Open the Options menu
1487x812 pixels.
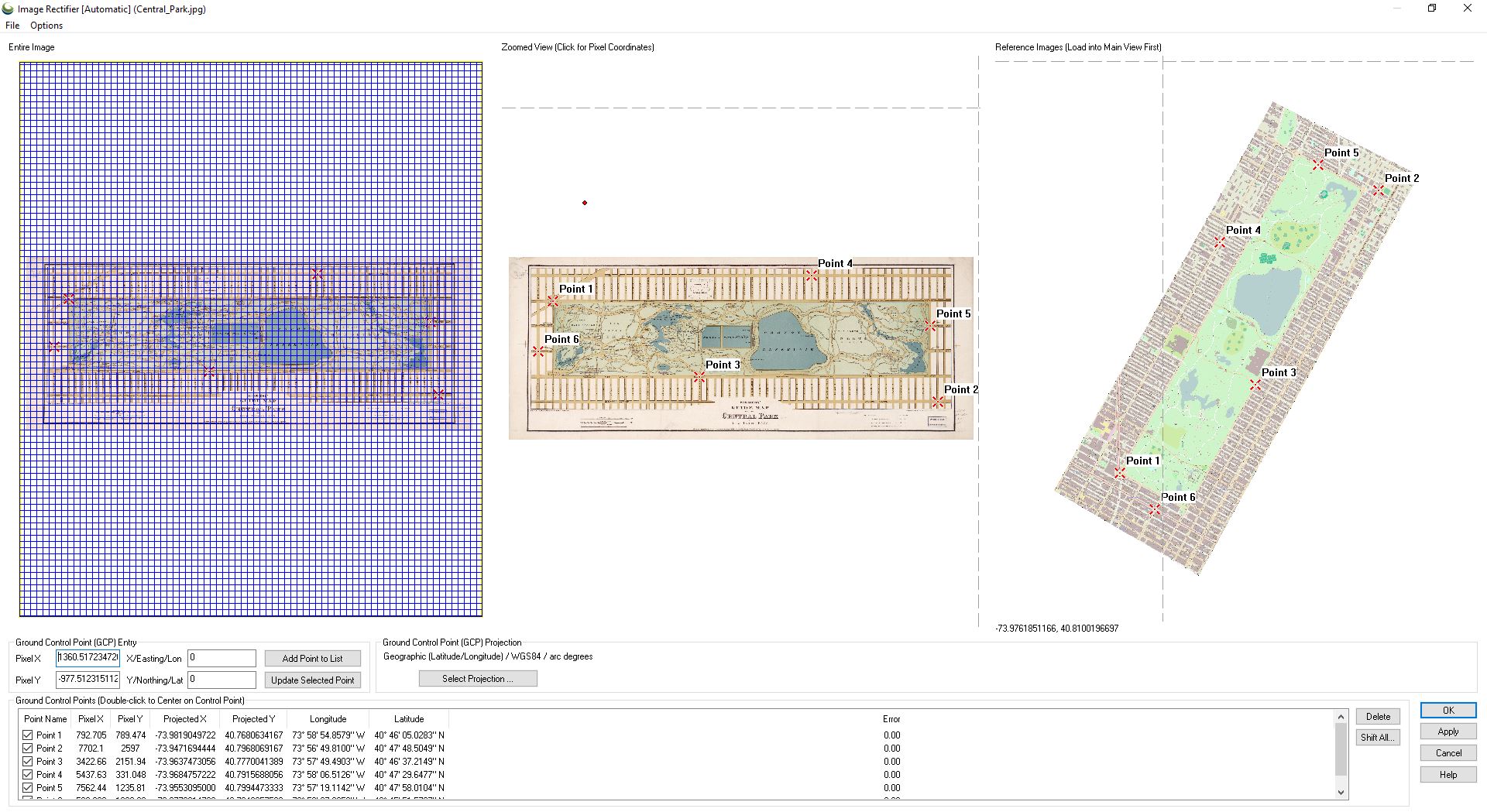click(x=46, y=26)
